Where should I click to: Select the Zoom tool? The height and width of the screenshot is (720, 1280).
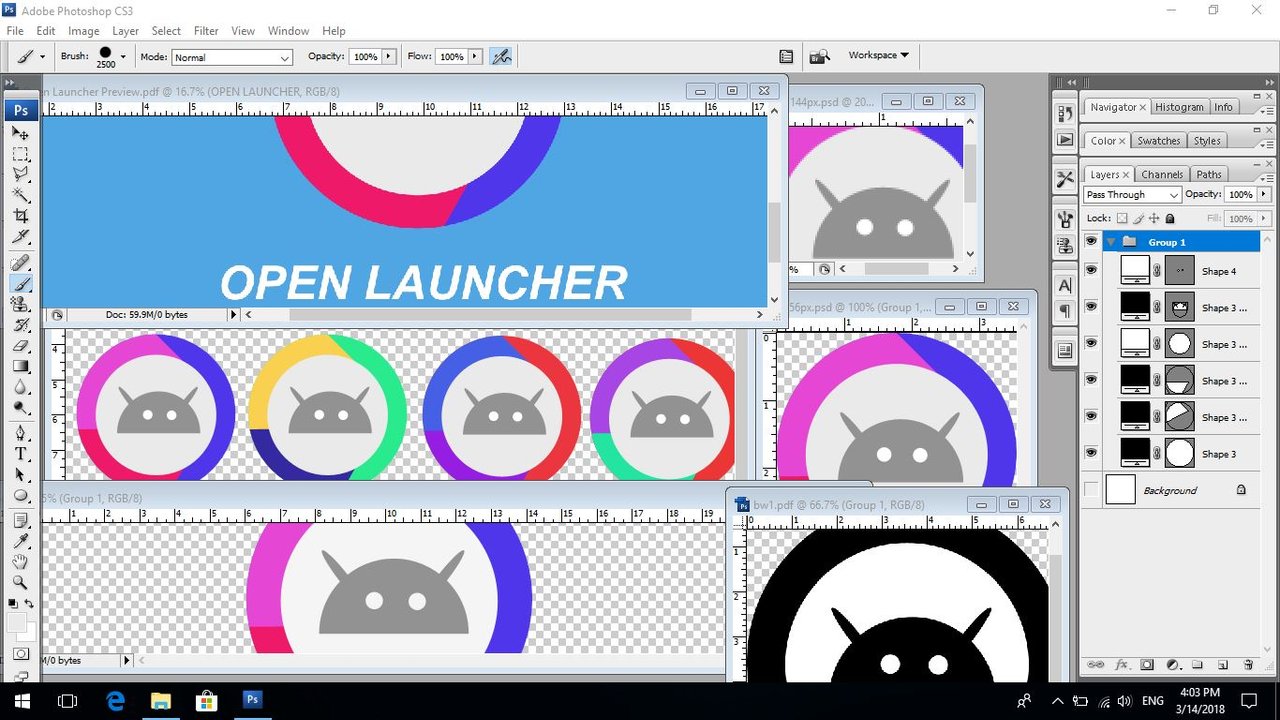click(21, 582)
